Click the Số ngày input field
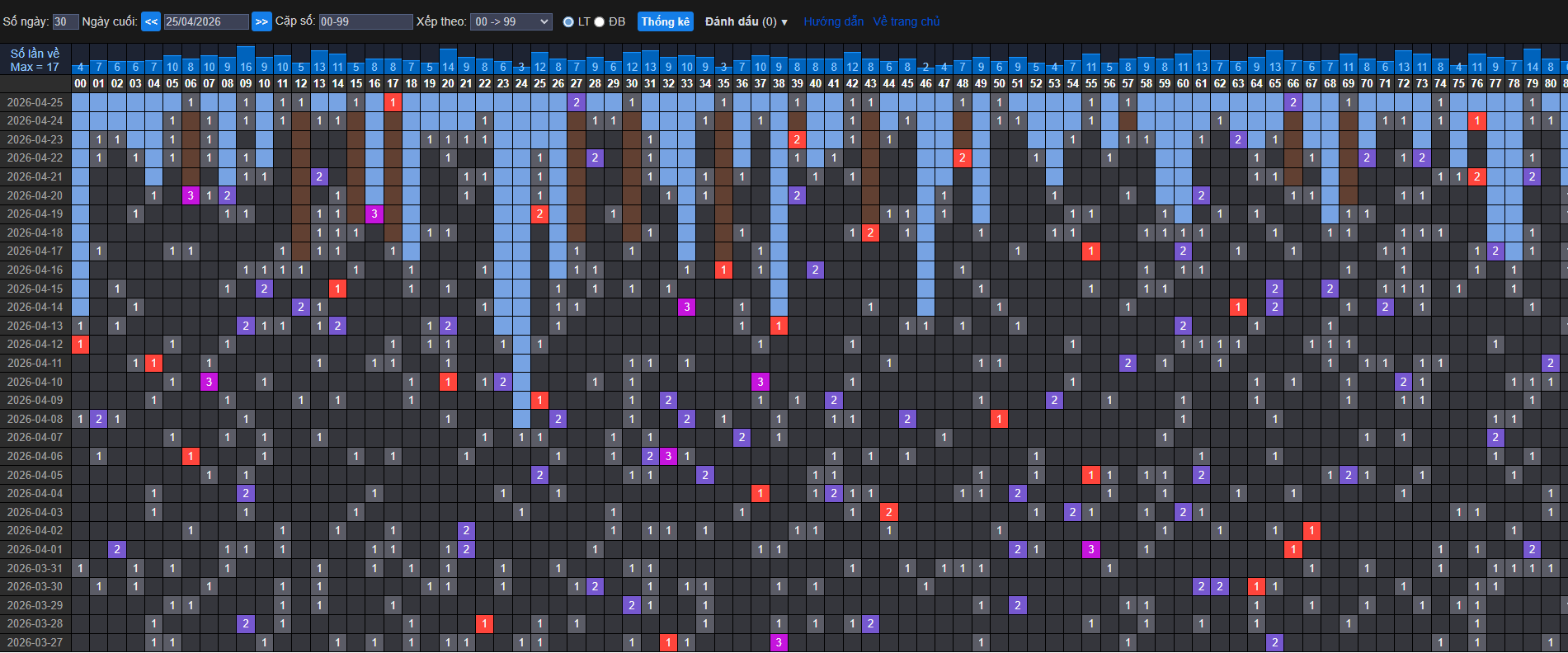The width and height of the screenshot is (1568, 653). [x=65, y=22]
